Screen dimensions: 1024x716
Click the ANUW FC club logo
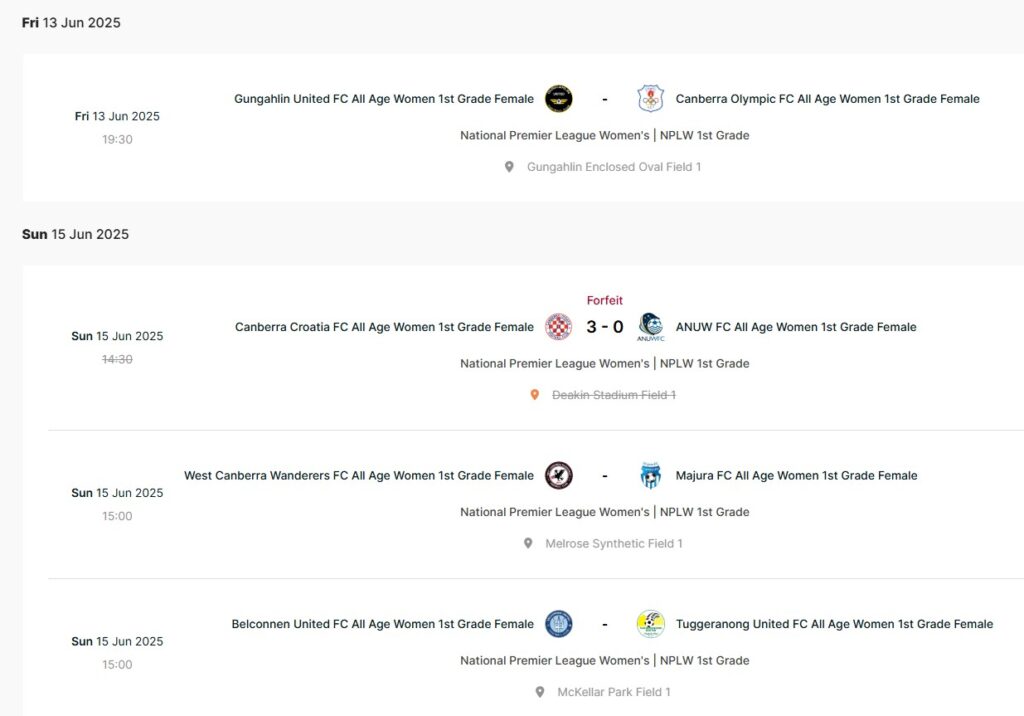tap(651, 327)
